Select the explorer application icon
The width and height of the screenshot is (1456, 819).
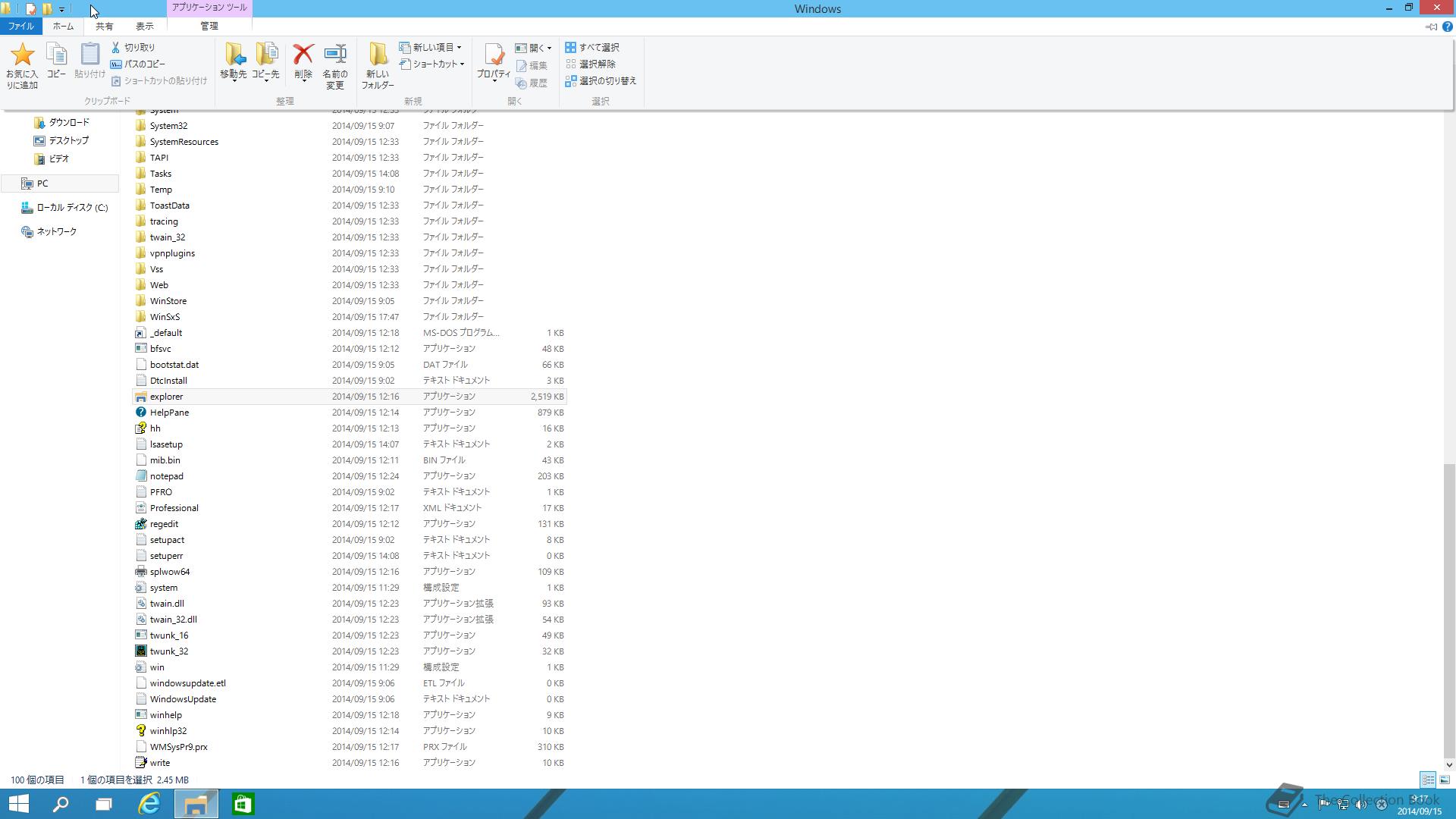[140, 397]
